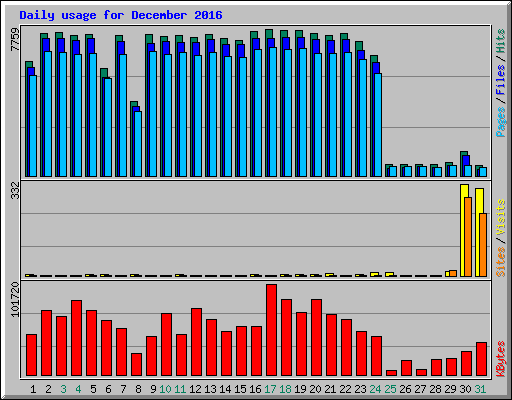Select the green day 17 label

[x=270, y=389]
